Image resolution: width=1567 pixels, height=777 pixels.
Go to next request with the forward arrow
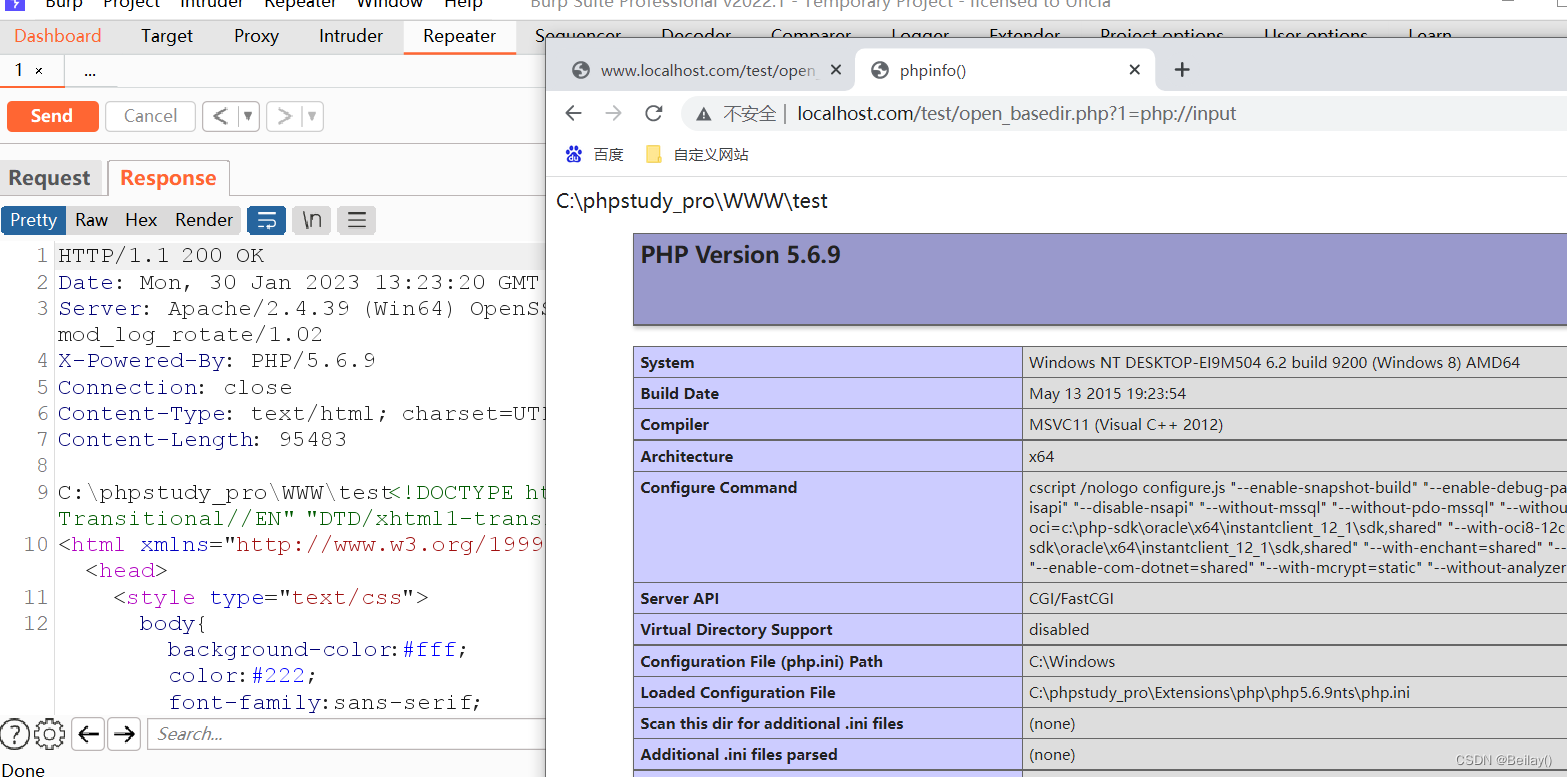point(284,116)
